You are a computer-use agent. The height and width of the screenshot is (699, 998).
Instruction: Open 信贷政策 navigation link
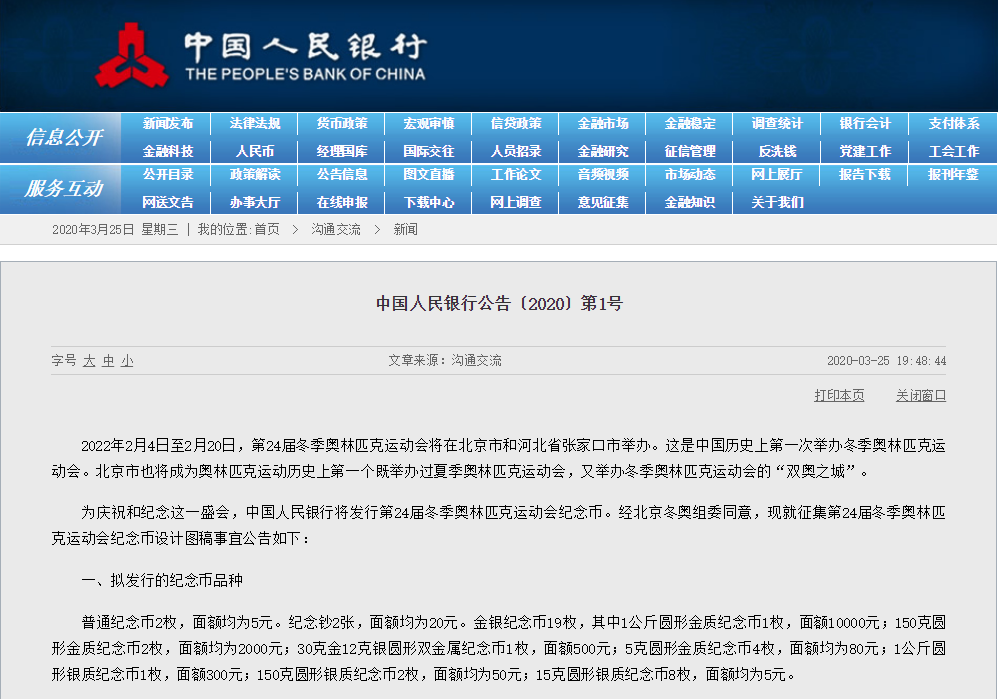click(x=516, y=124)
